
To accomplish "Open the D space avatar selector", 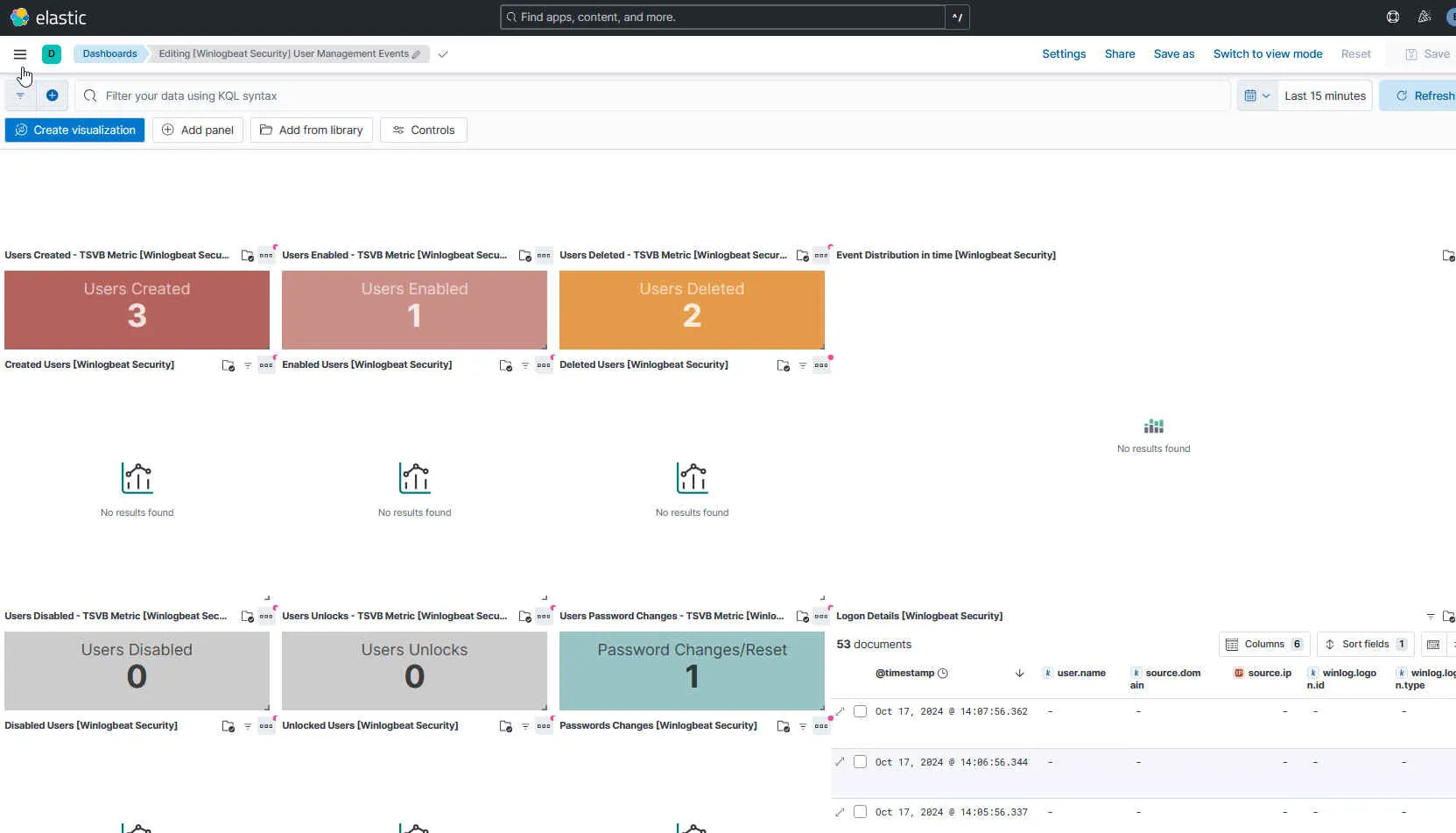I will [x=52, y=54].
